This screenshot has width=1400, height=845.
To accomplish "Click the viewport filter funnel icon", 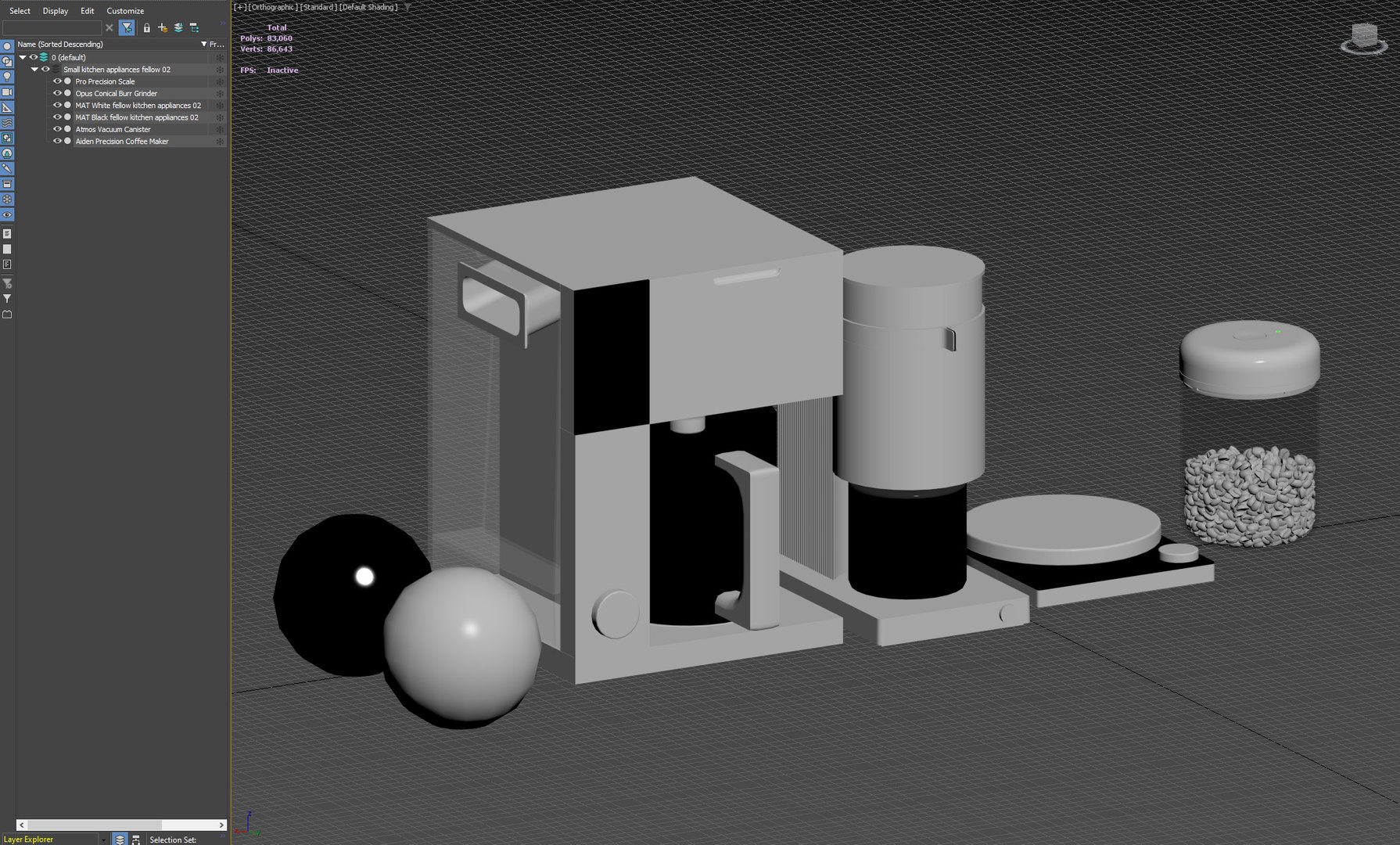I will pos(407,7).
